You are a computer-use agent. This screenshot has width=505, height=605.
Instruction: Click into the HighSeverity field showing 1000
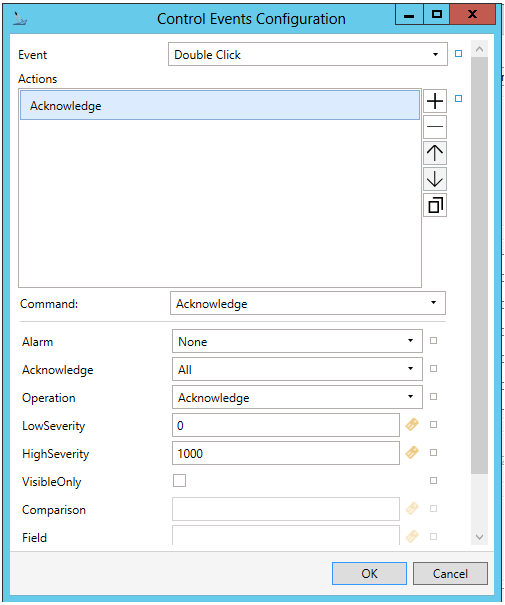286,453
